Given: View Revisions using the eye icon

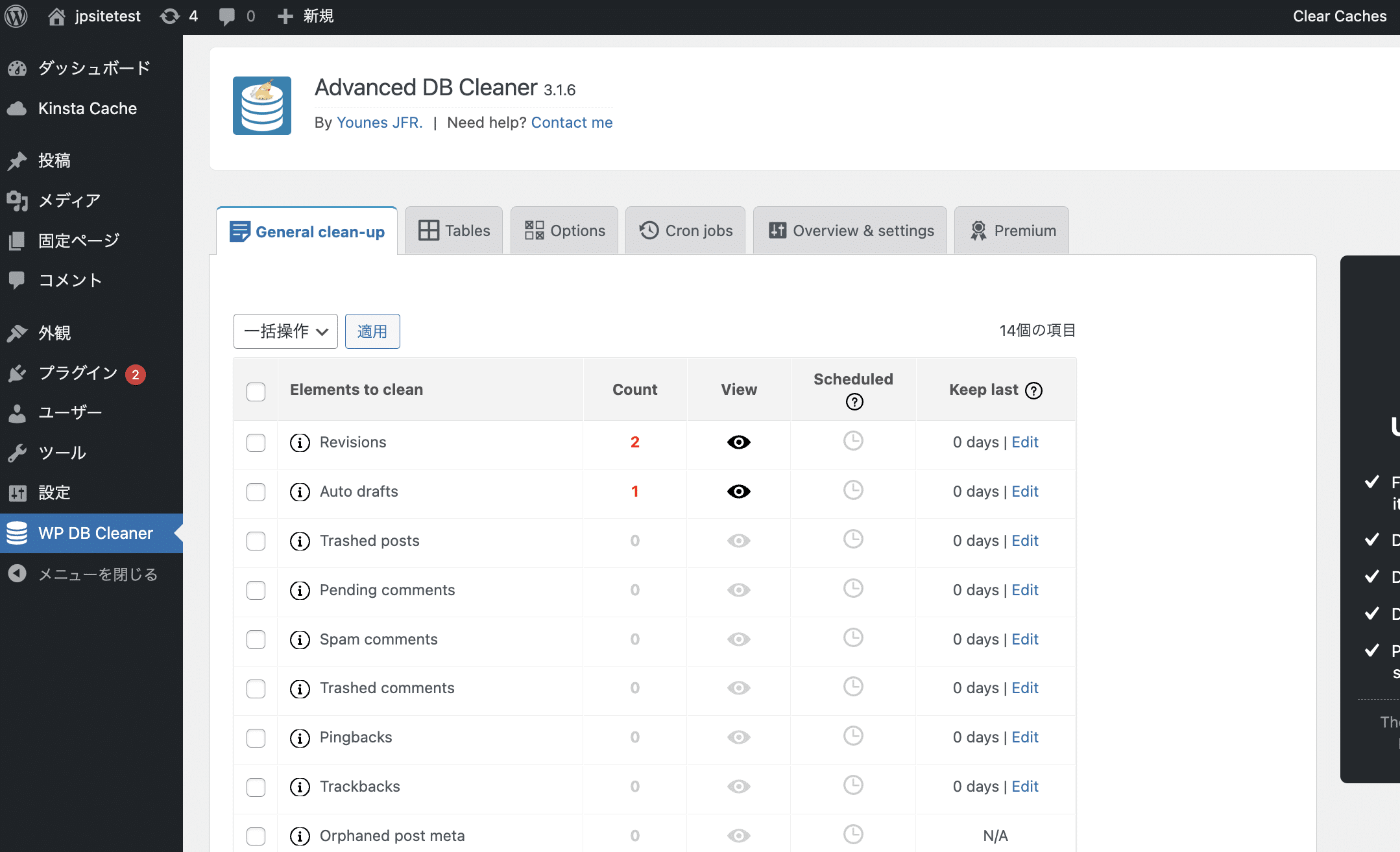Looking at the screenshot, I should point(738,442).
